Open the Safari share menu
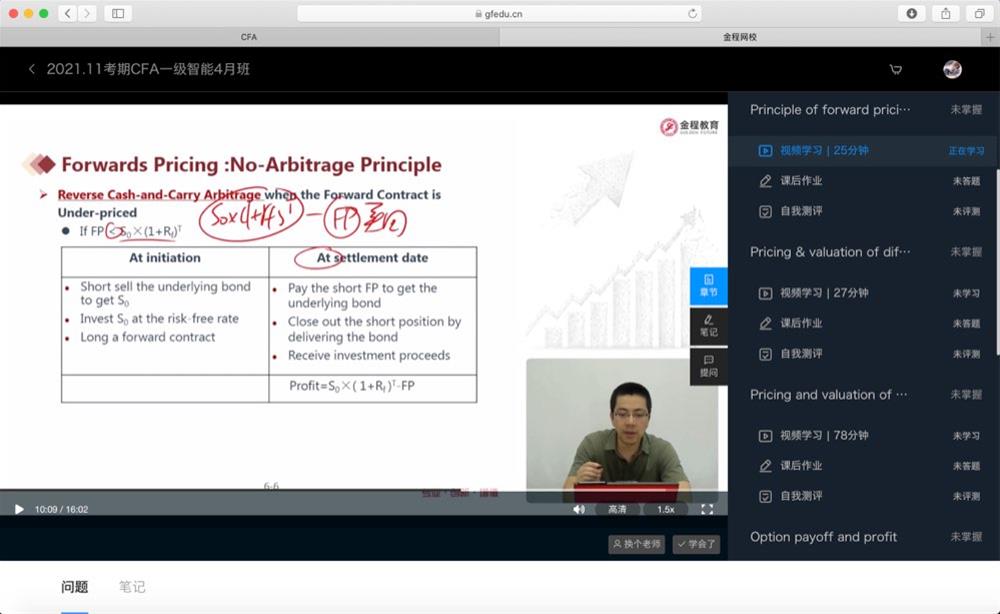The image size is (1000, 614). (x=946, y=13)
